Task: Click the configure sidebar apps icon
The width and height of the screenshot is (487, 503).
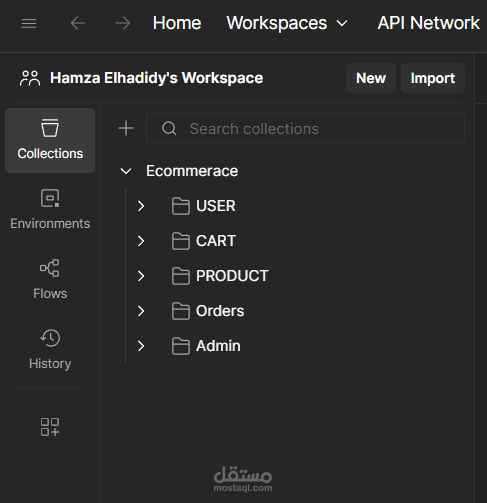Action: (50, 427)
